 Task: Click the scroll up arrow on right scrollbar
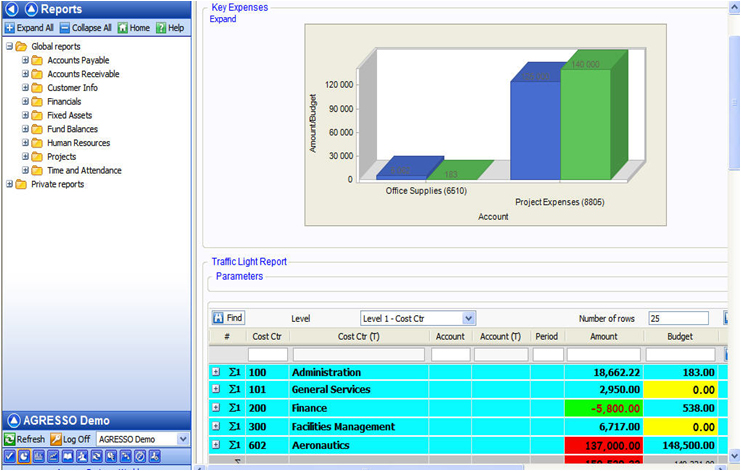point(734,7)
